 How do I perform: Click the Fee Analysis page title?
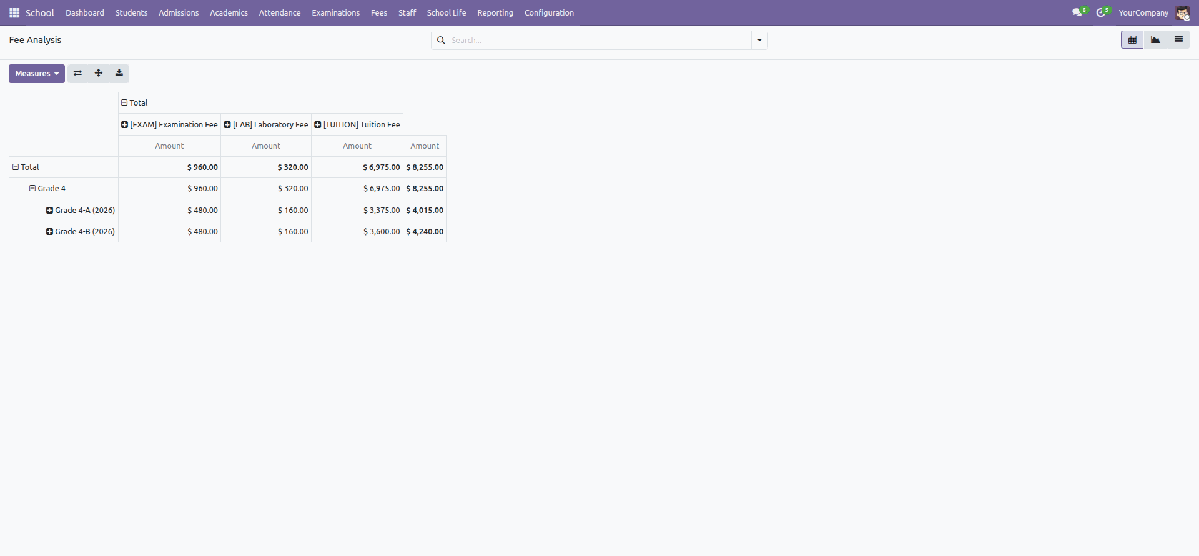pos(35,40)
